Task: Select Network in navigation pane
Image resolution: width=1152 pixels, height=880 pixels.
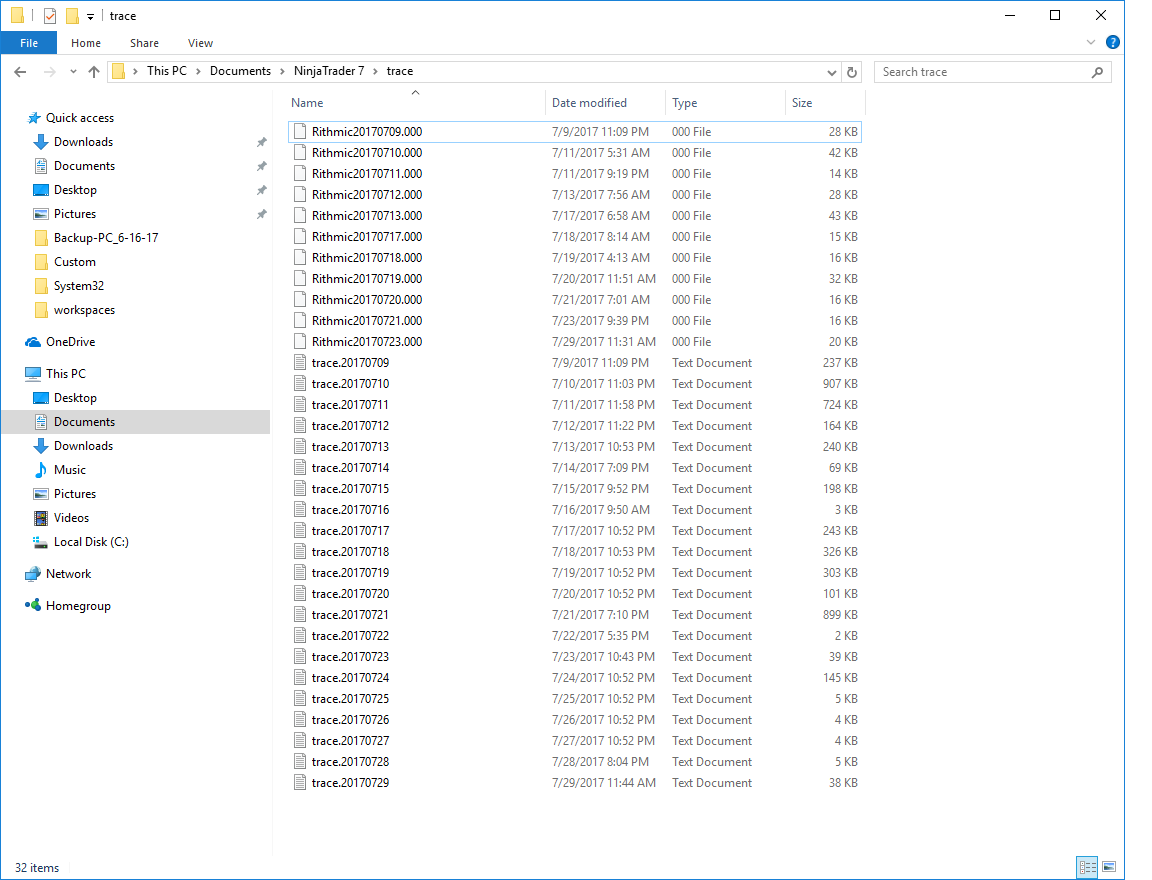Action: 68,574
